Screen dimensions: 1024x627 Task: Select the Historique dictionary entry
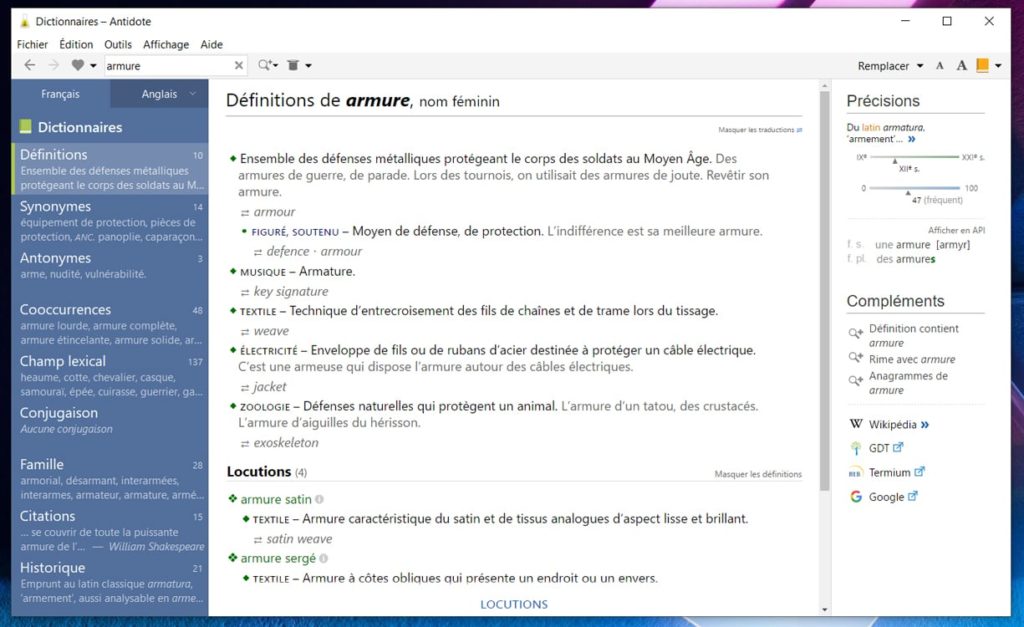[x=110, y=582]
